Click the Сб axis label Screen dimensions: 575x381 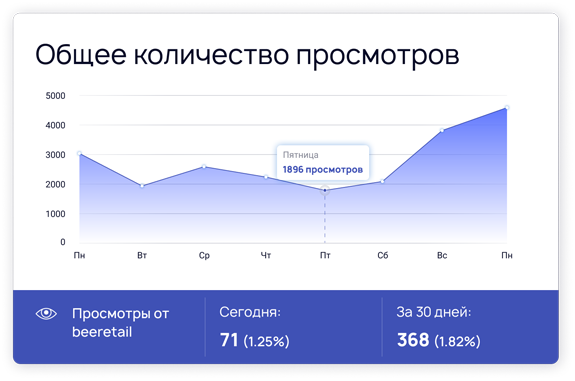point(382,255)
